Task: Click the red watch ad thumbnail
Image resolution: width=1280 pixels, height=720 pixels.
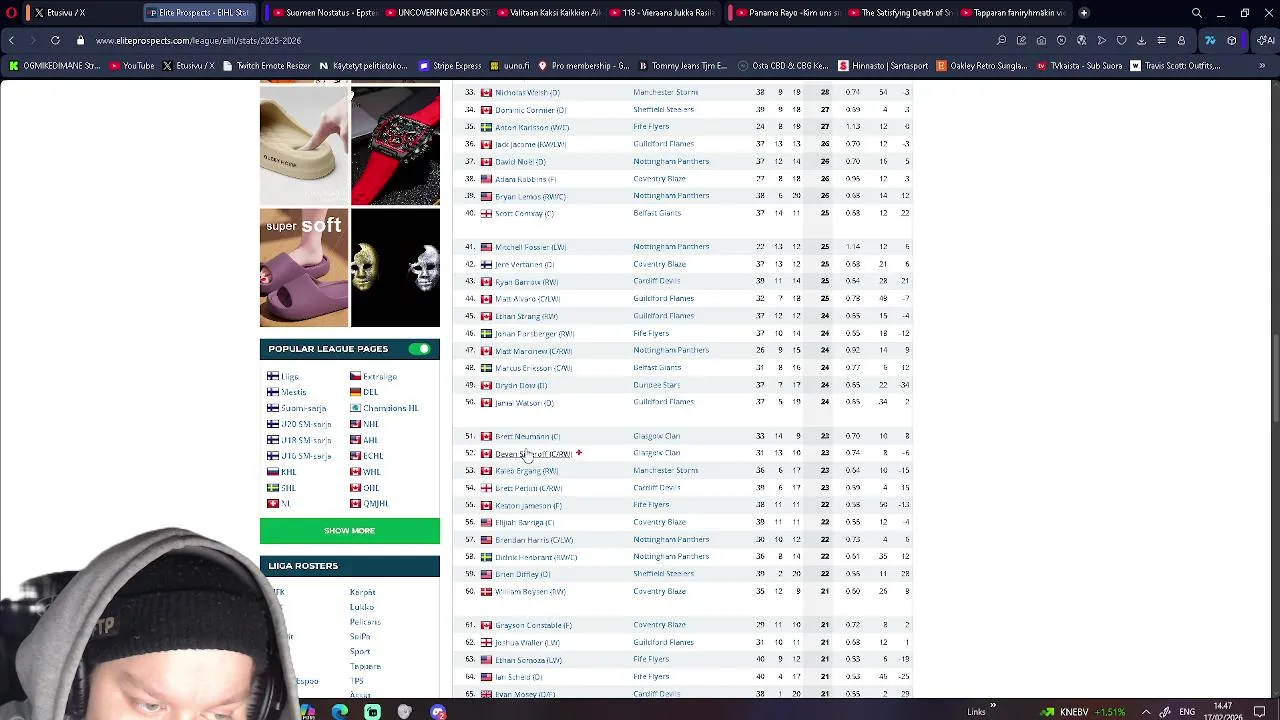Action: pyautogui.click(x=395, y=145)
